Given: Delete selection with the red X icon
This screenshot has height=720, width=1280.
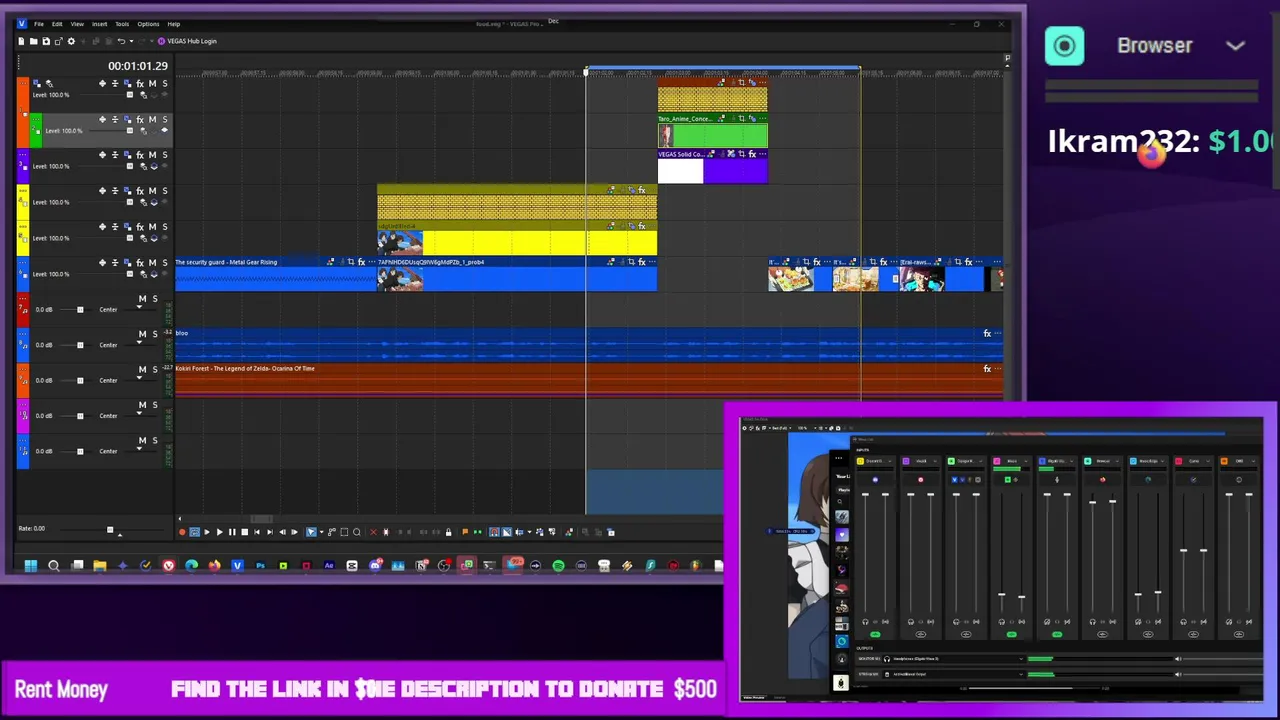Looking at the screenshot, I should pos(373,532).
